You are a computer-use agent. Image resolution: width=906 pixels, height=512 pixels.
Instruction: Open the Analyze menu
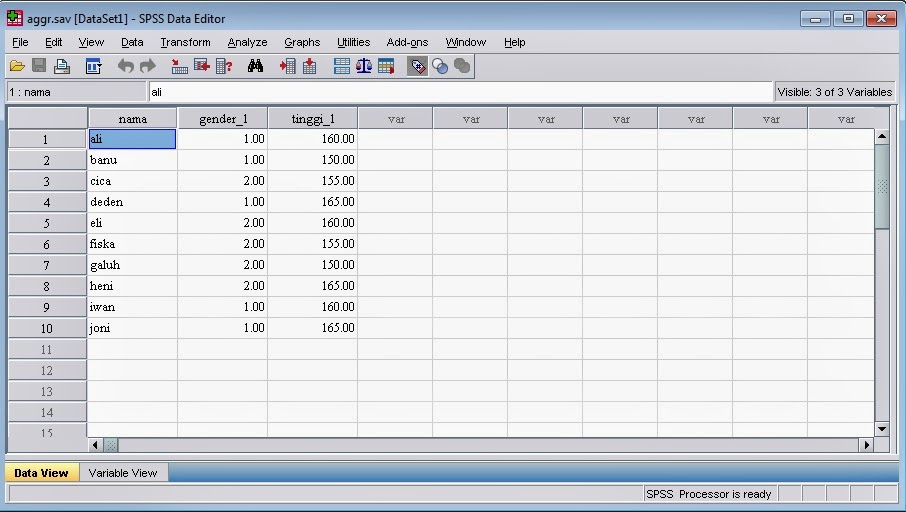coord(247,42)
